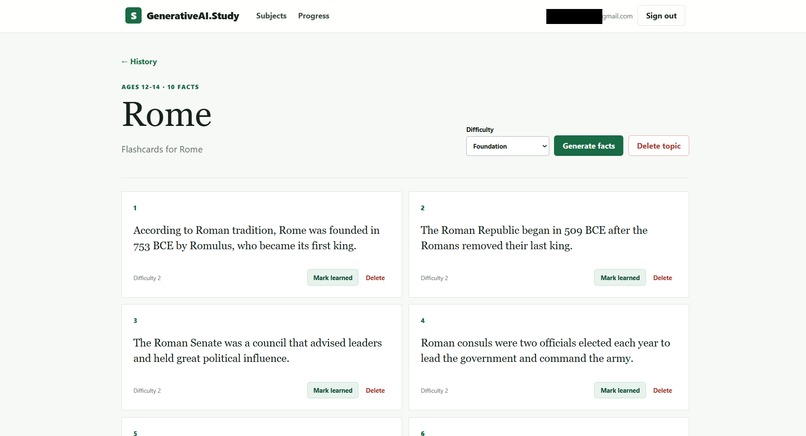Click Generate facts button
This screenshot has width=806, height=436.
click(588, 146)
